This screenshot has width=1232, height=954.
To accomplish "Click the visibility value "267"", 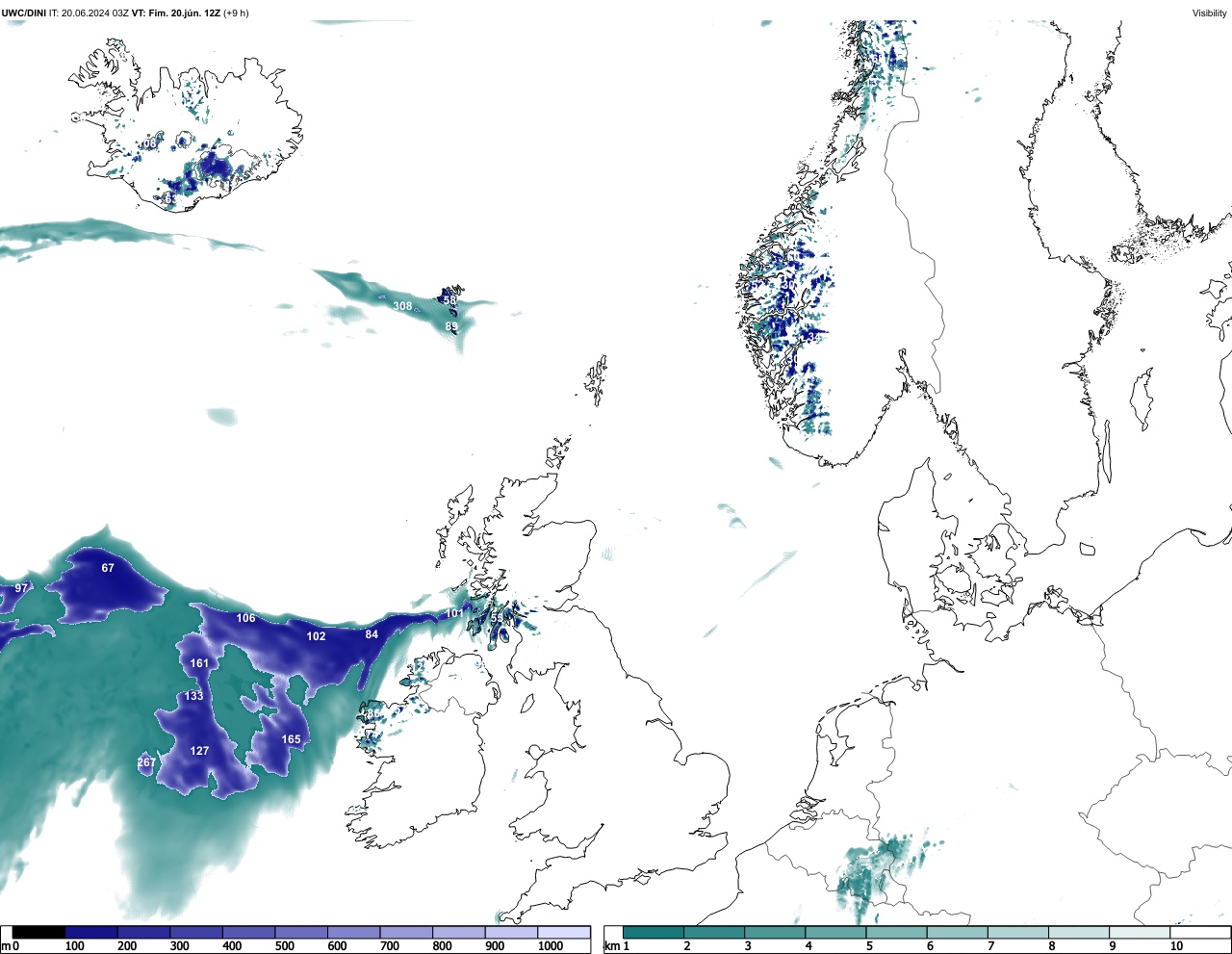I will (146, 762).
